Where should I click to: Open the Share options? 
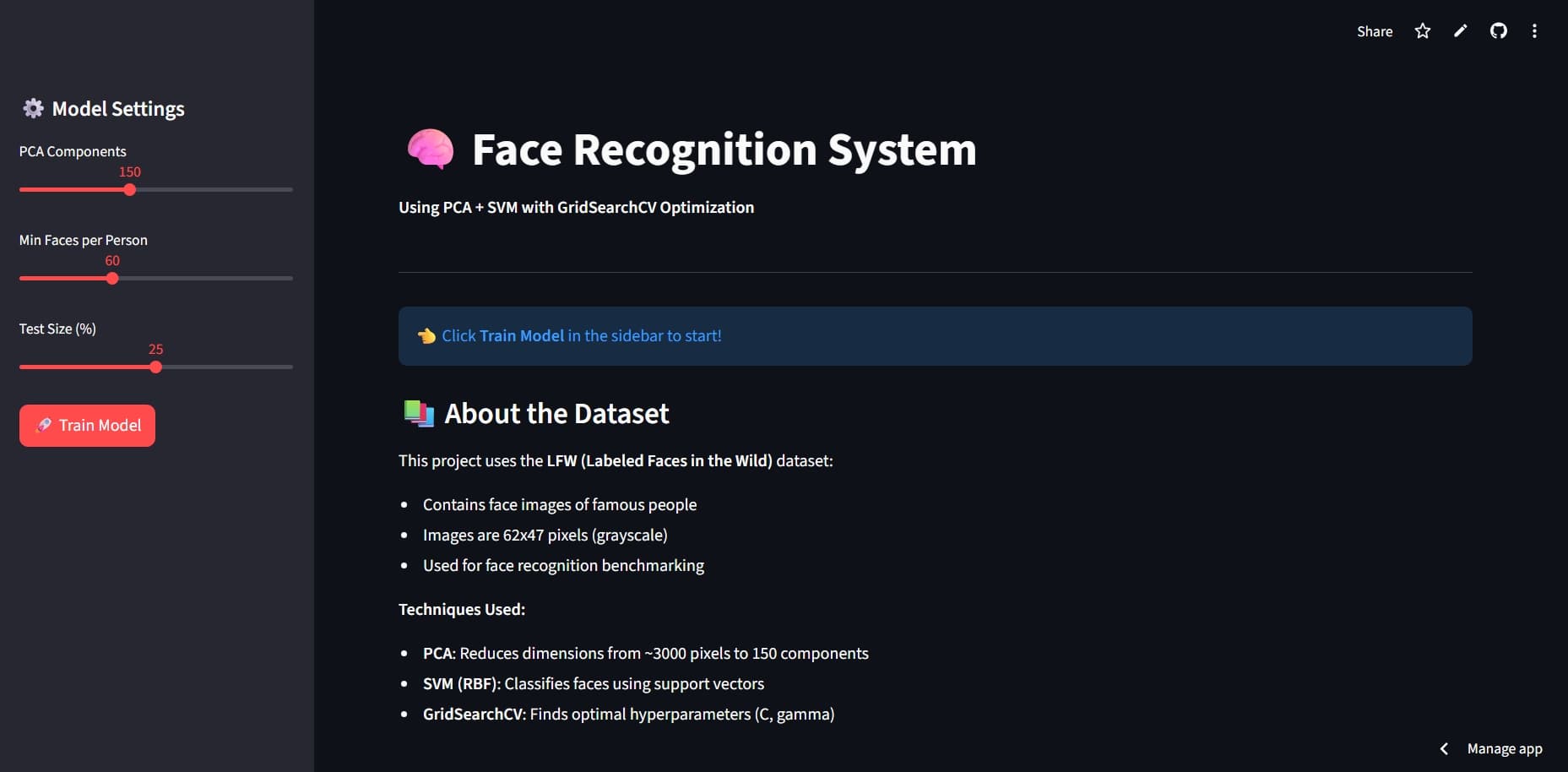[x=1374, y=30]
